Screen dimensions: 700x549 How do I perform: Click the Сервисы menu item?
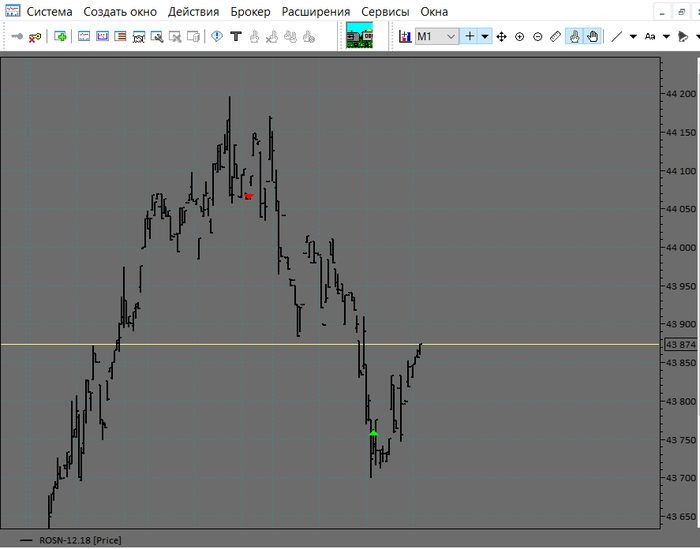point(385,12)
